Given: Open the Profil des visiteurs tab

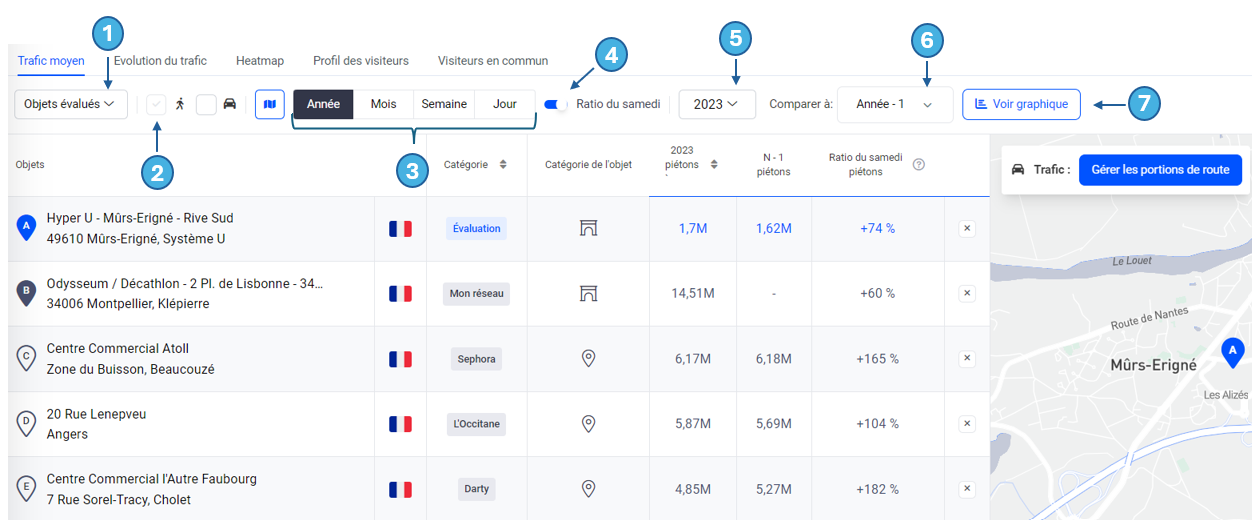Looking at the screenshot, I should pos(361,61).
